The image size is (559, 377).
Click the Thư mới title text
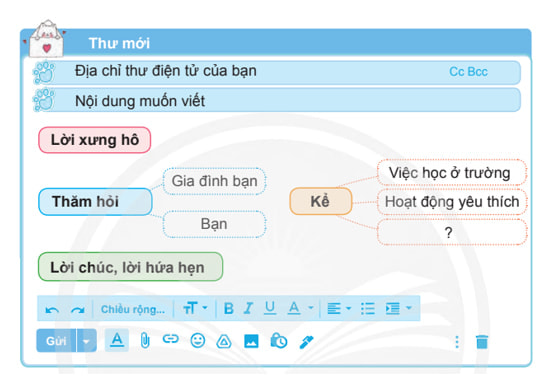pyautogui.click(x=119, y=43)
